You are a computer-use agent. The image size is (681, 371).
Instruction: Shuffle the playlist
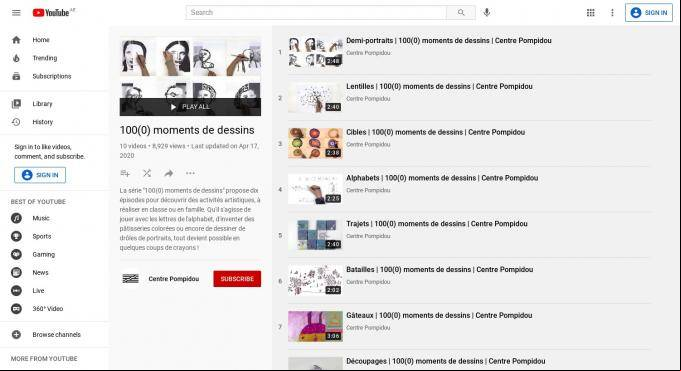tap(147, 173)
